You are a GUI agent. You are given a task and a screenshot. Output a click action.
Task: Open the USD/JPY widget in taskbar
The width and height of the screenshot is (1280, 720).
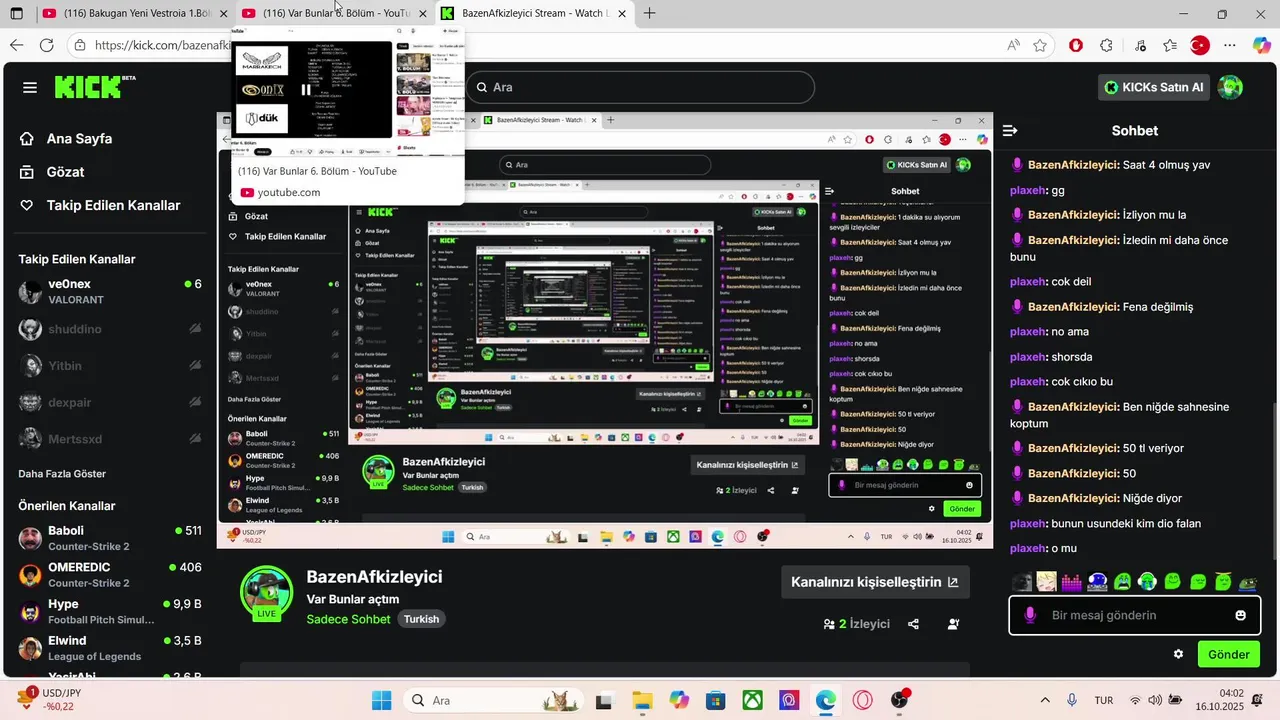click(x=47, y=699)
